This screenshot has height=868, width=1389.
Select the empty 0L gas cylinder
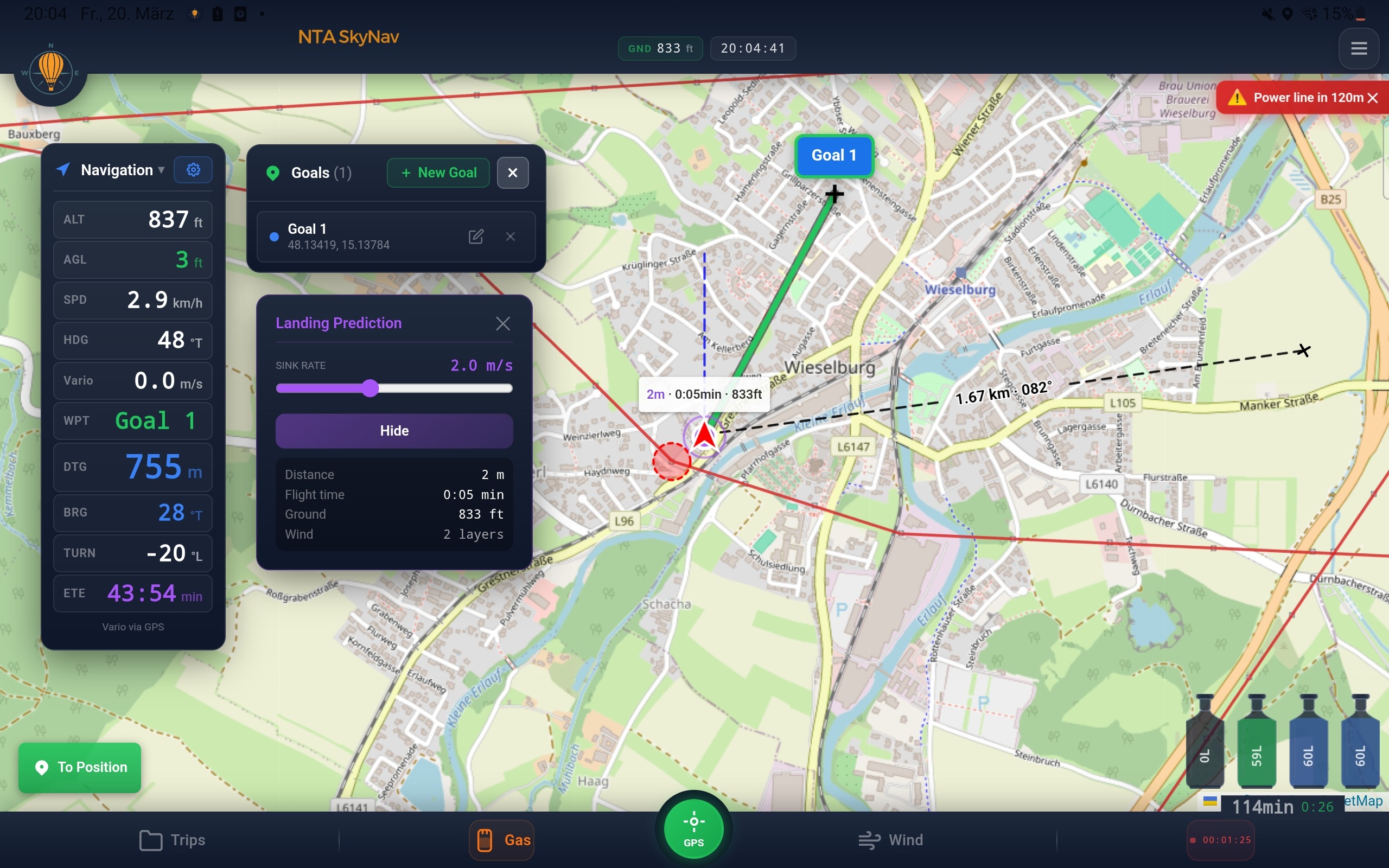tap(1205, 741)
